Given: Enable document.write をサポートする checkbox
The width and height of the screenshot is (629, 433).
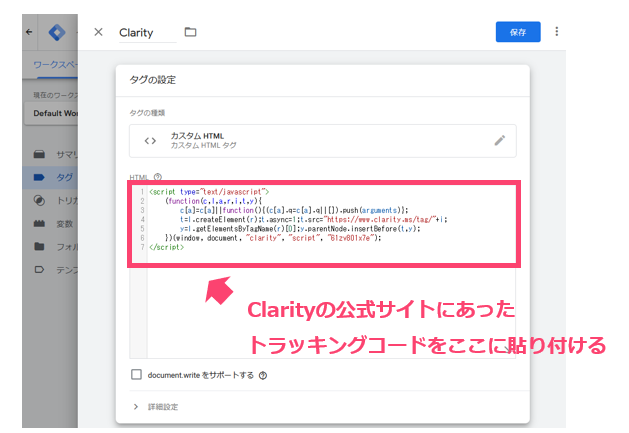Looking at the screenshot, I should 136,374.
